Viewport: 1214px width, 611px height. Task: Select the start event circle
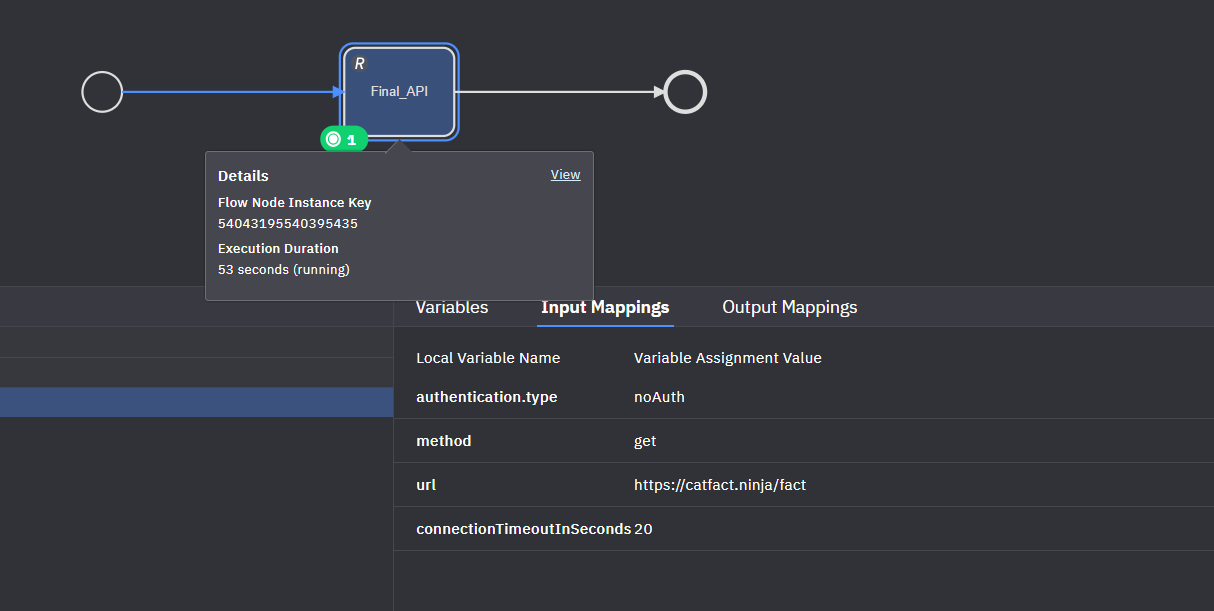(102, 92)
